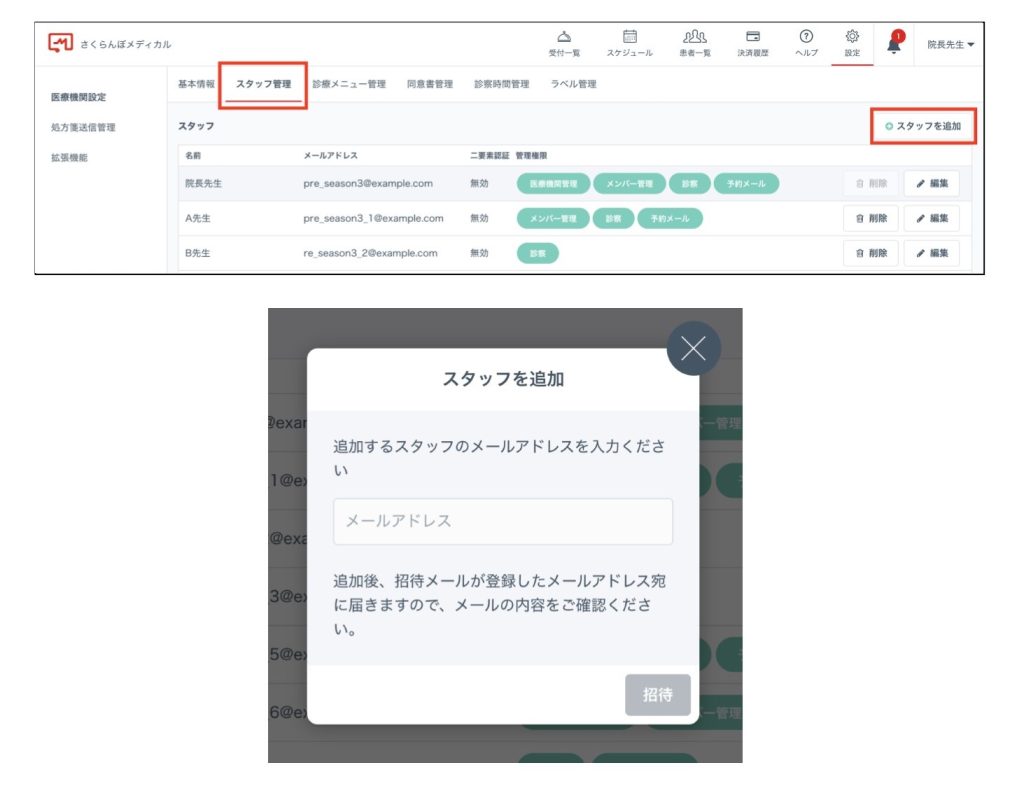This screenshot has width=1024, height=791.
Task: Switch to the スタッフ管理 tab
Action: point(263,84)
